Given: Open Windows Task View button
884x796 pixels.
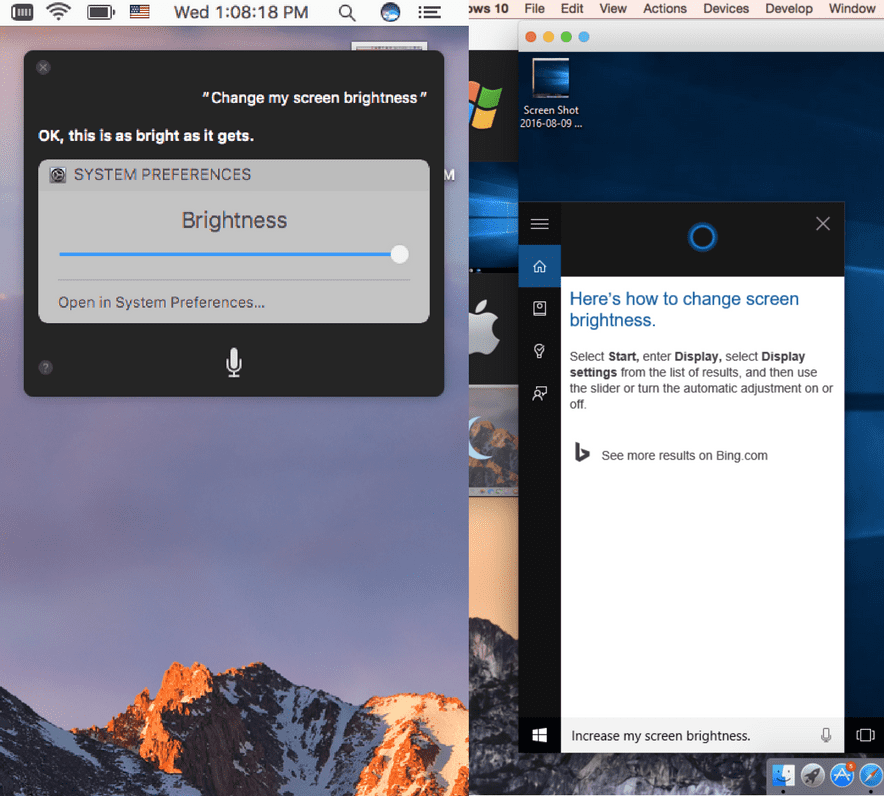Looking at the screenshot, I should 865,735.
